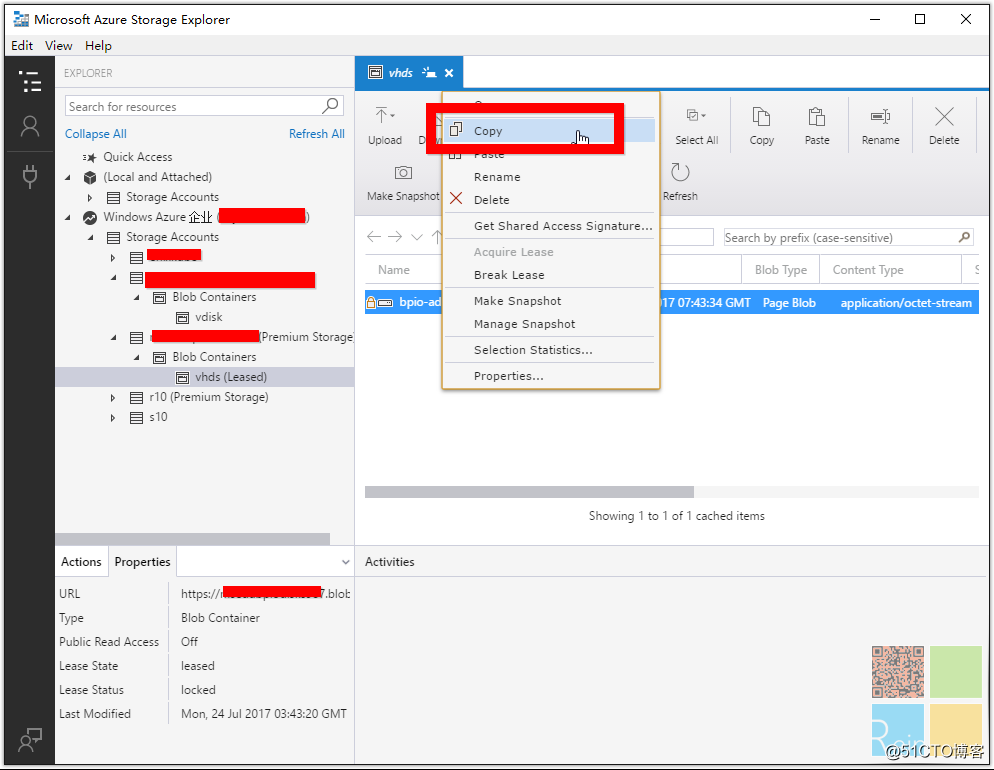This screenshot has width=994, height=770.
Task: Choose Delete from the context menu
Action: point(550,200)
